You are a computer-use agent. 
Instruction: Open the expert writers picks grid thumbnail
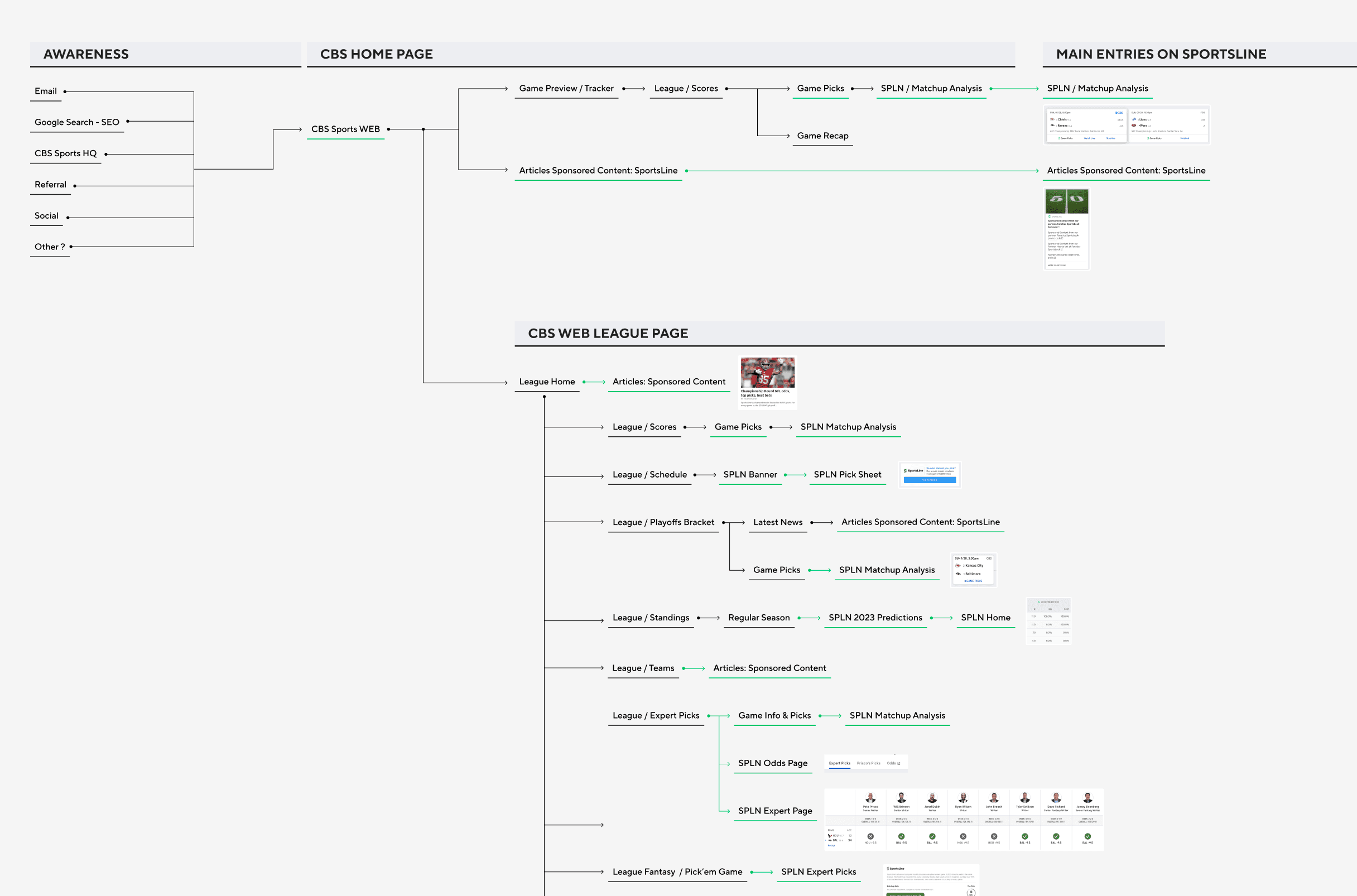[x=964, y=820]
